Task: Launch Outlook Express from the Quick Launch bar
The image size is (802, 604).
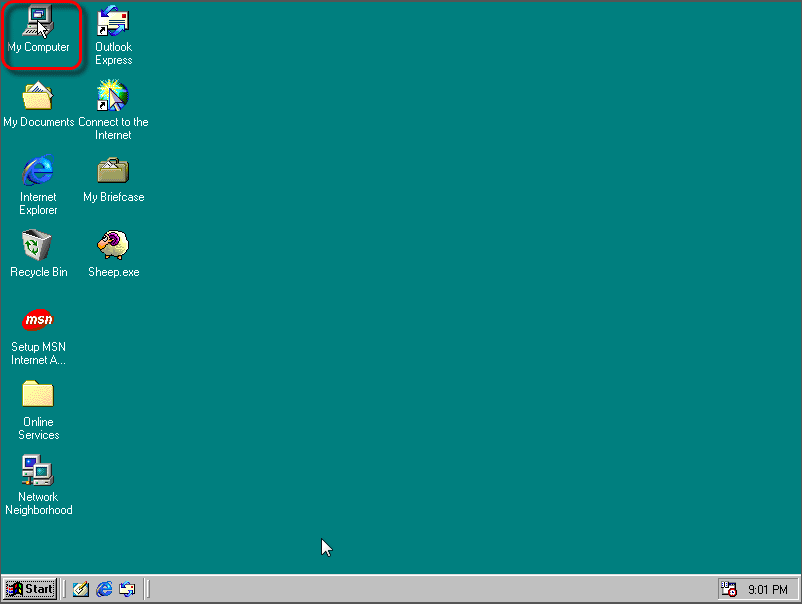Action: [x=127, y=589]
